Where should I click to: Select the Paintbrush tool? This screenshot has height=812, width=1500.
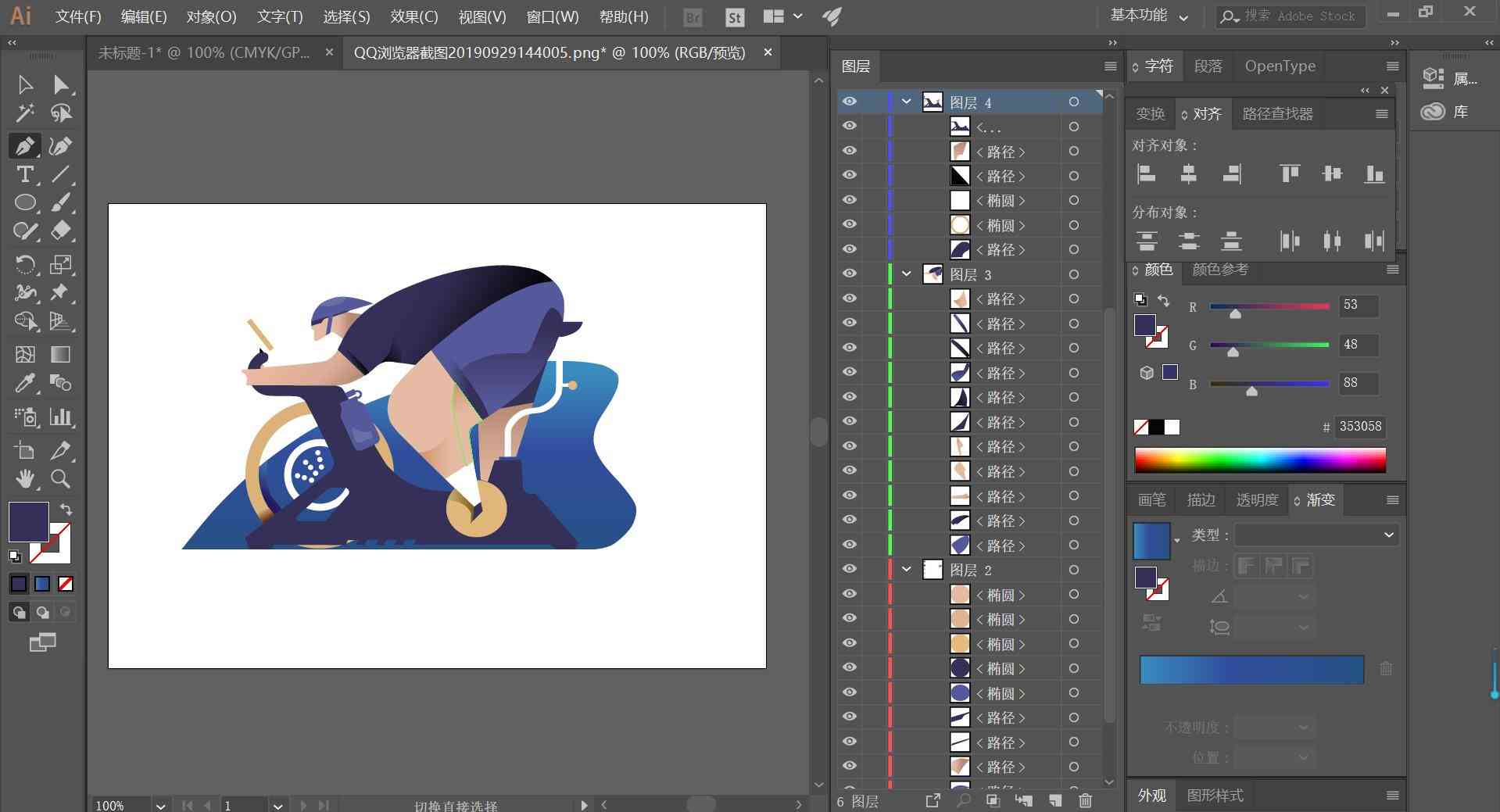coord(60,203)
